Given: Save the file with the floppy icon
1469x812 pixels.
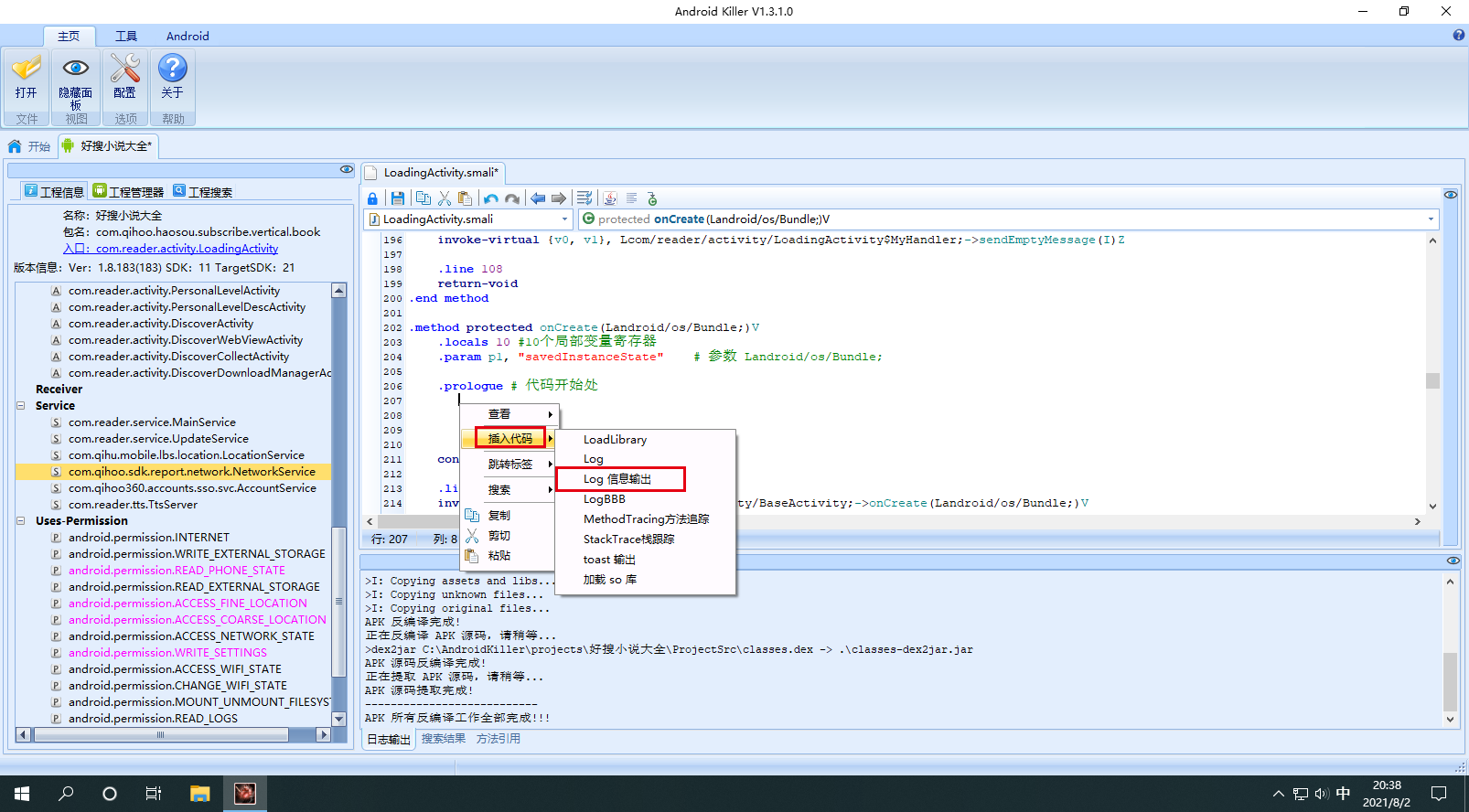Looking at the screenshot, I should [398, 198].
